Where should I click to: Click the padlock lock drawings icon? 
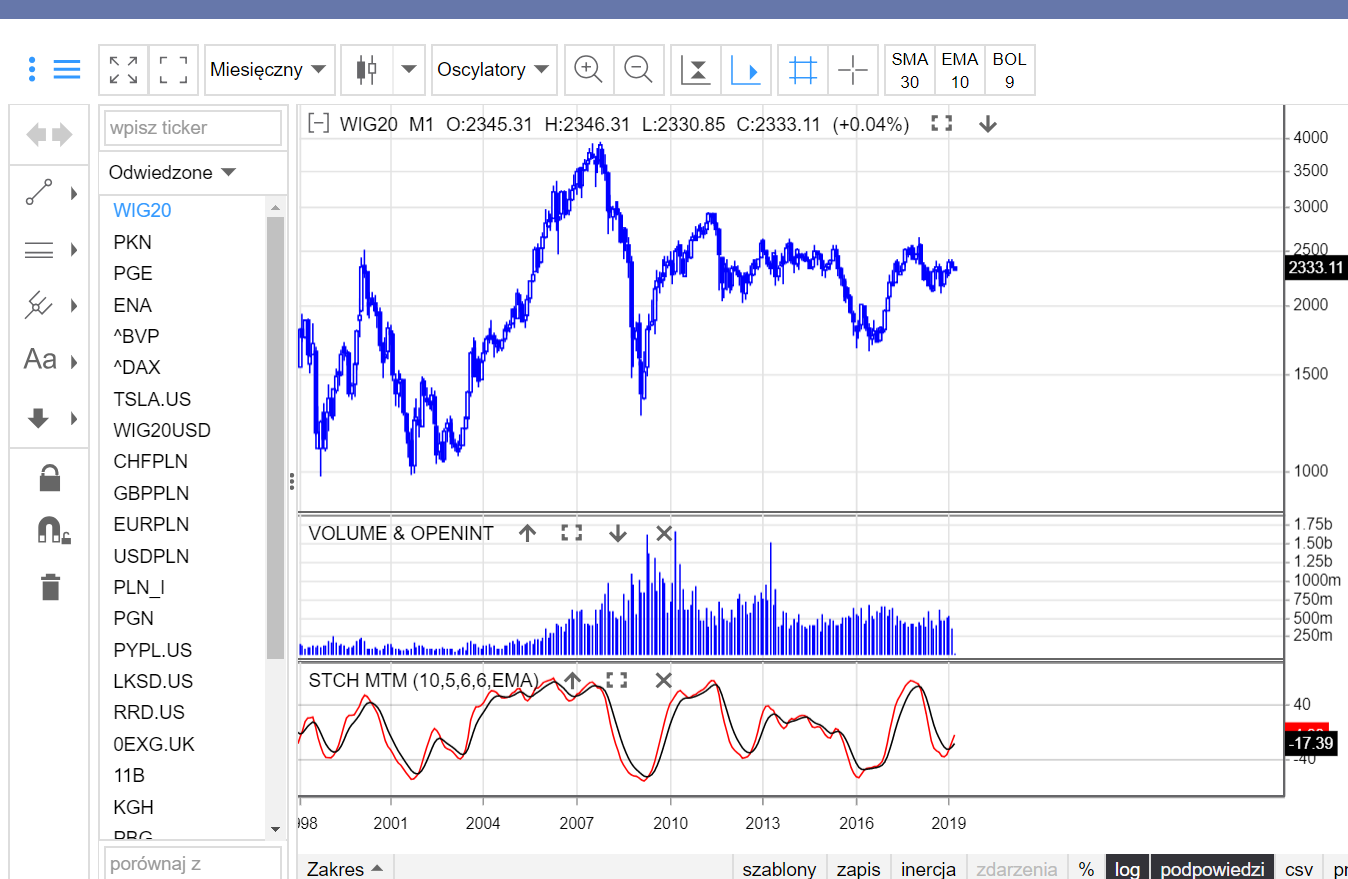(50, 478)
